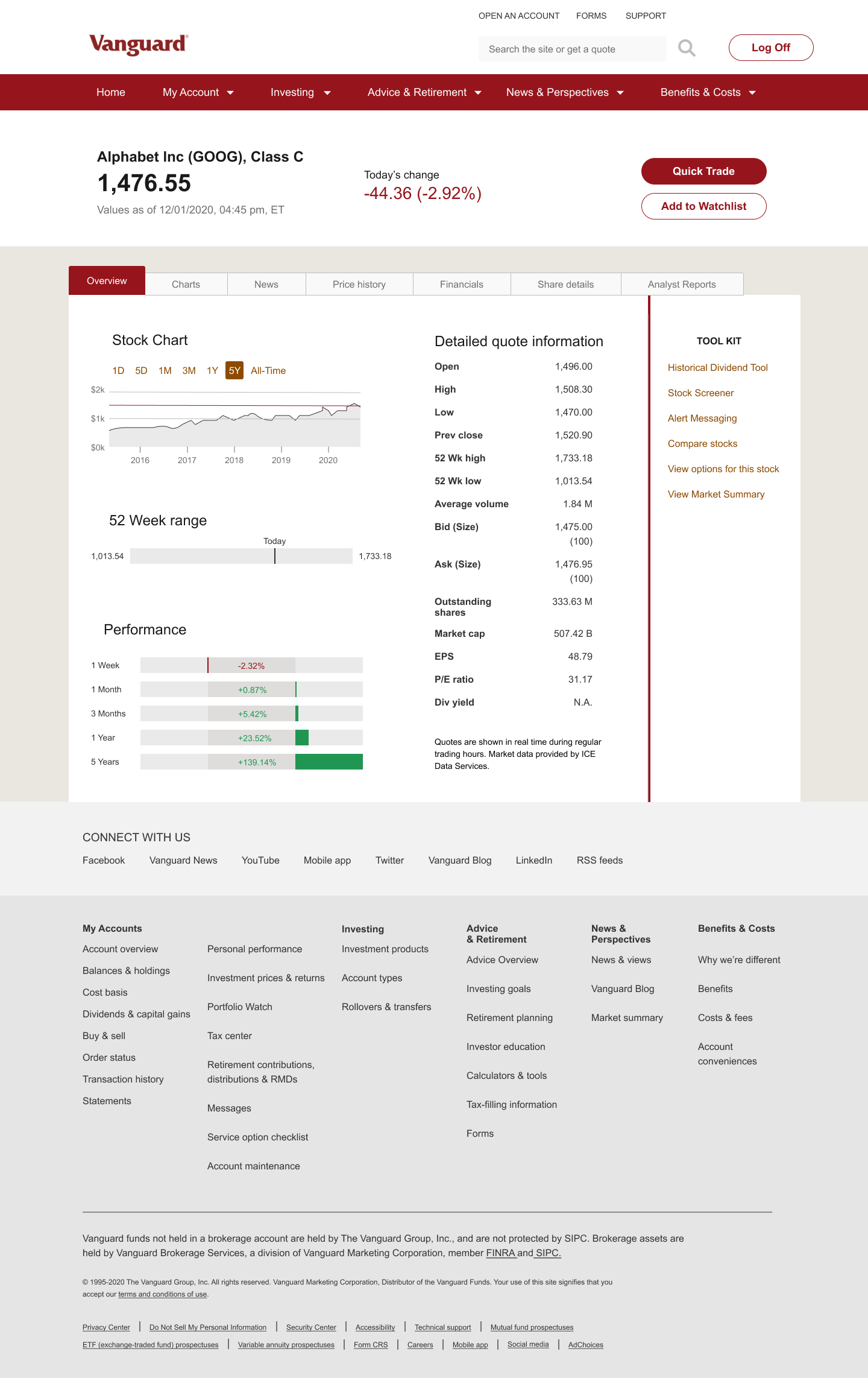
Task: Open Compare stocks link
Action: pos(702,443)
